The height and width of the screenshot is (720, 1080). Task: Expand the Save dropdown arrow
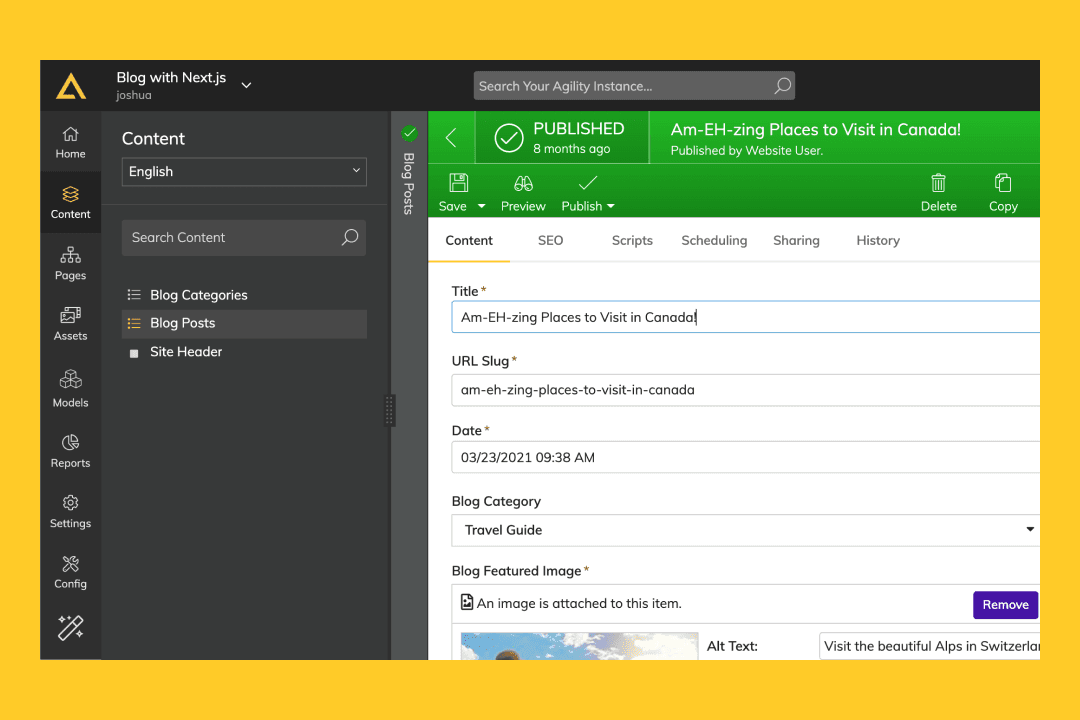[x=481, y=206]
